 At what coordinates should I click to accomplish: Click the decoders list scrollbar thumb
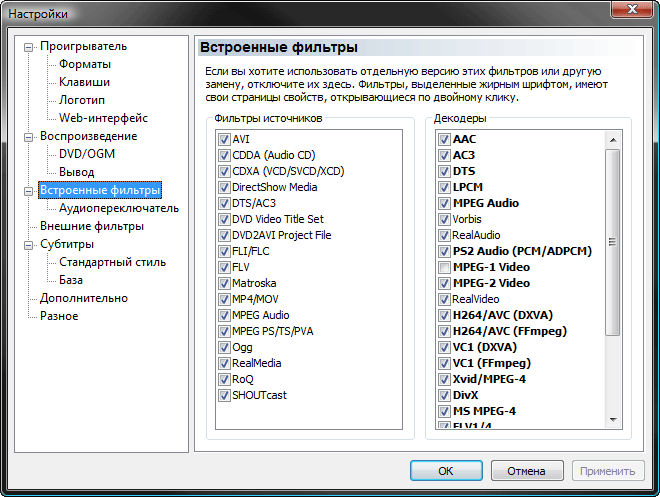pos(613,242)
